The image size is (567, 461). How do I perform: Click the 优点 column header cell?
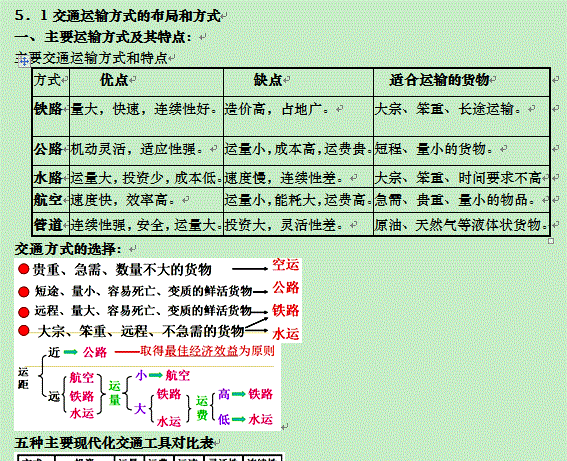pos(146,82)
